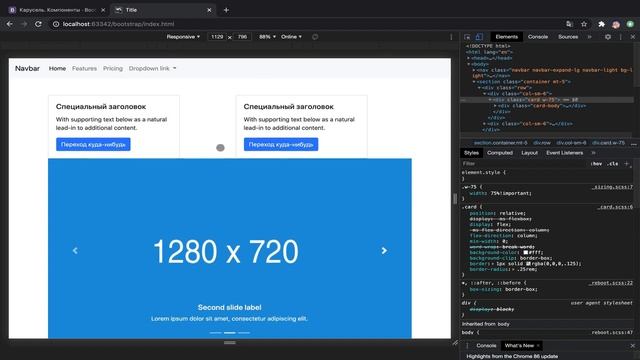Switch to the Elements panel tab

(507, 37)
